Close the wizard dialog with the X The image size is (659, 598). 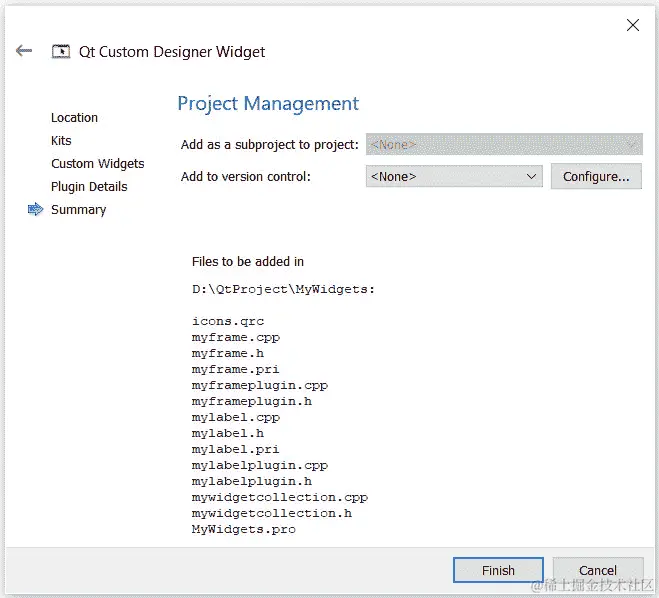tap(633, 25)
